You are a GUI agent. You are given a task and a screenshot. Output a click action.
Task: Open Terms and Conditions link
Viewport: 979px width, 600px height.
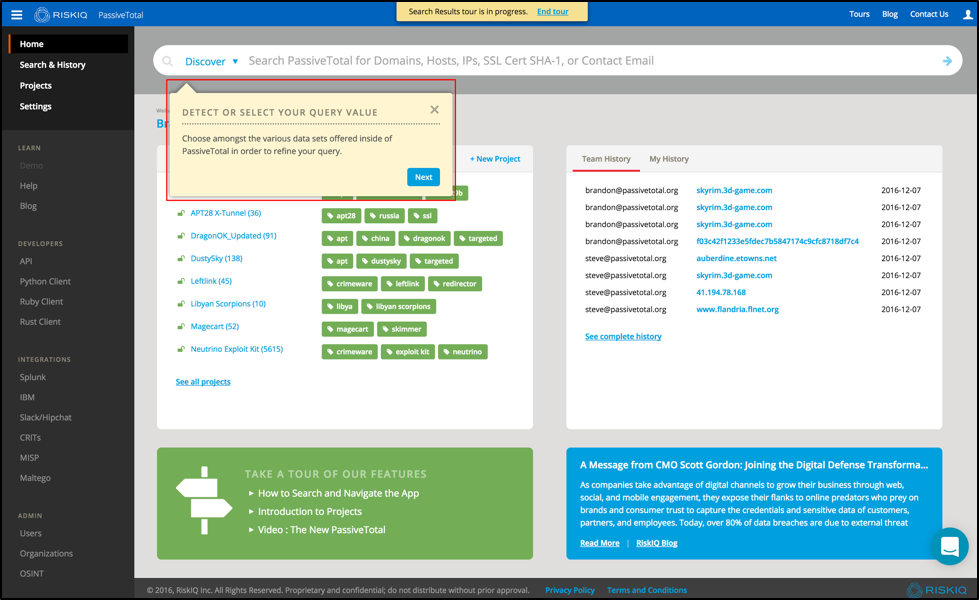(x=647, y=590)
